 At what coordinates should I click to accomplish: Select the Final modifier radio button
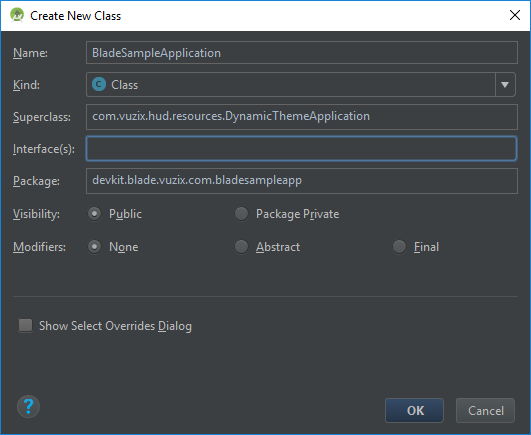click(x=399, y=247)
